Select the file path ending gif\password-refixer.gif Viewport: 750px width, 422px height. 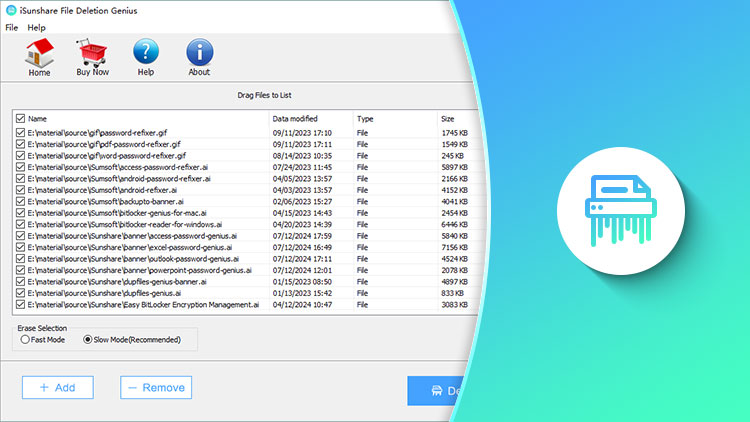tap(97, 133)
